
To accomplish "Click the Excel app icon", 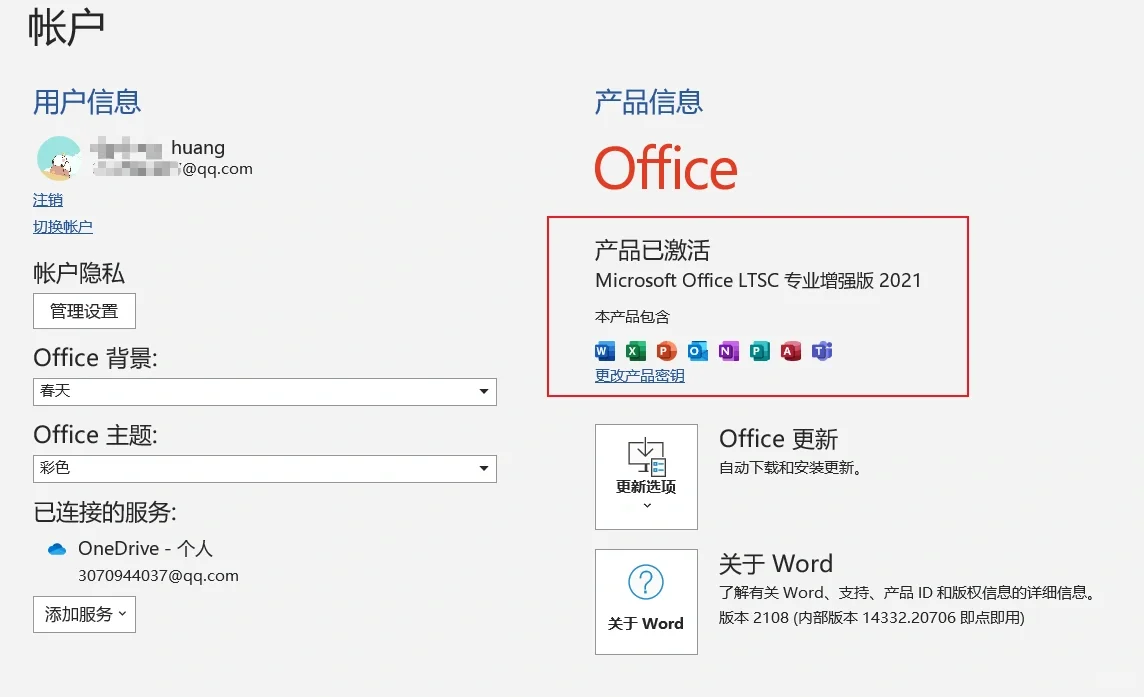I will (x=635, y=352).
